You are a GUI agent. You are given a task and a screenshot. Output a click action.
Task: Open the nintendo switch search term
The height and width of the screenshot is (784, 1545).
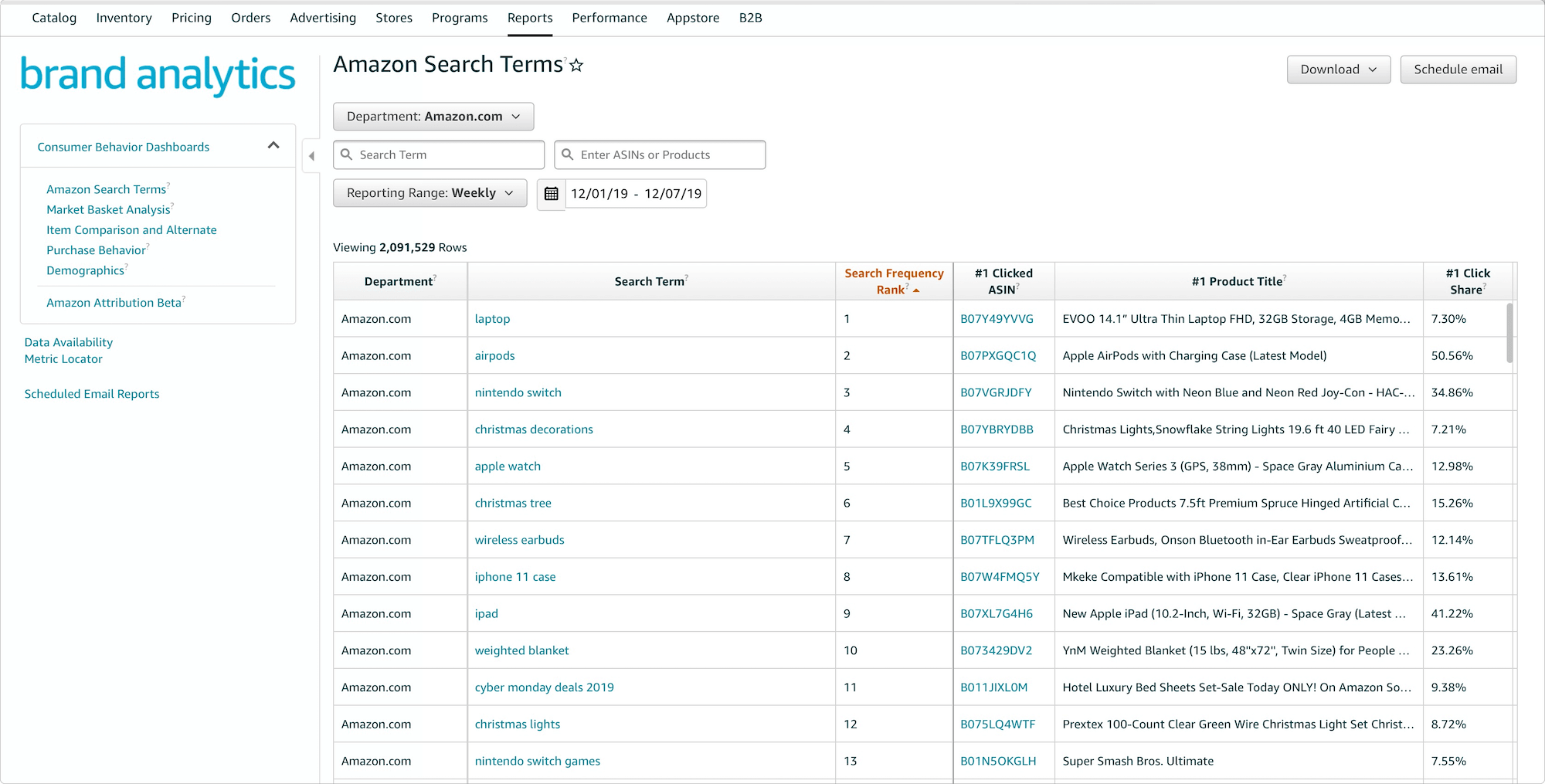[x=518, y=392]
